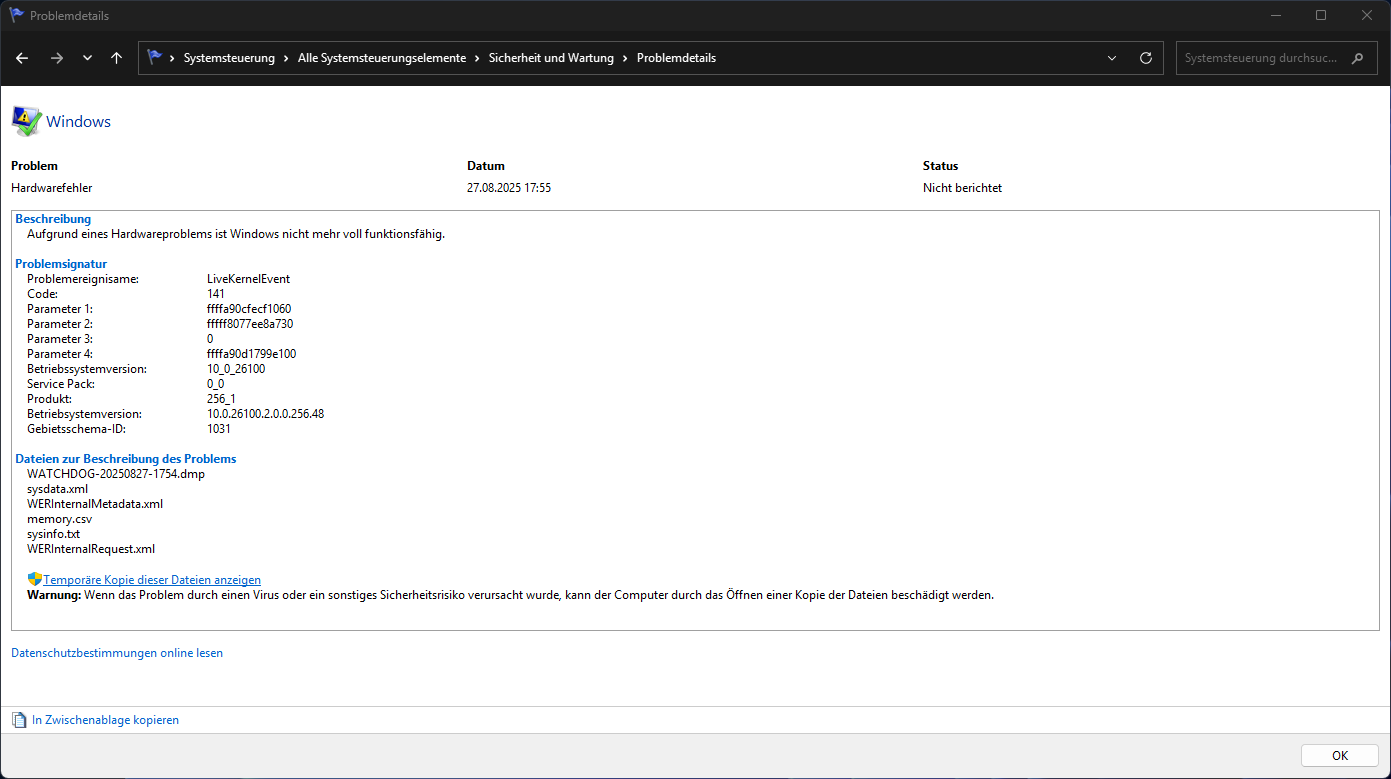Click Parameter 4 value ffffa90d1799e100
The height and width of the screenshot is (779, 1391).
click(x=251, y=354)
